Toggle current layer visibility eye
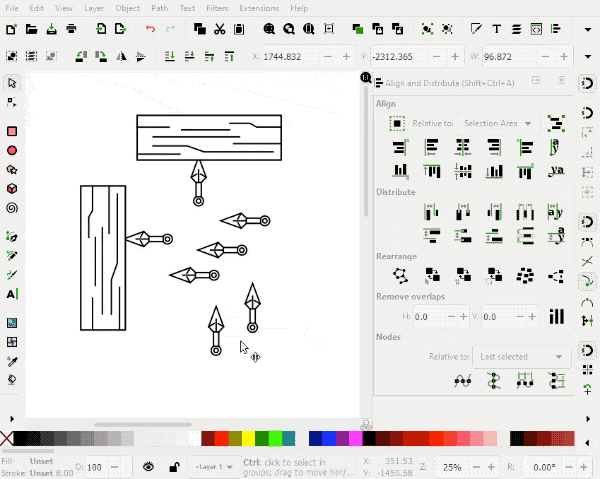Image resolution: width=600 pixels, height=479 pixels. tap(149, 467)
